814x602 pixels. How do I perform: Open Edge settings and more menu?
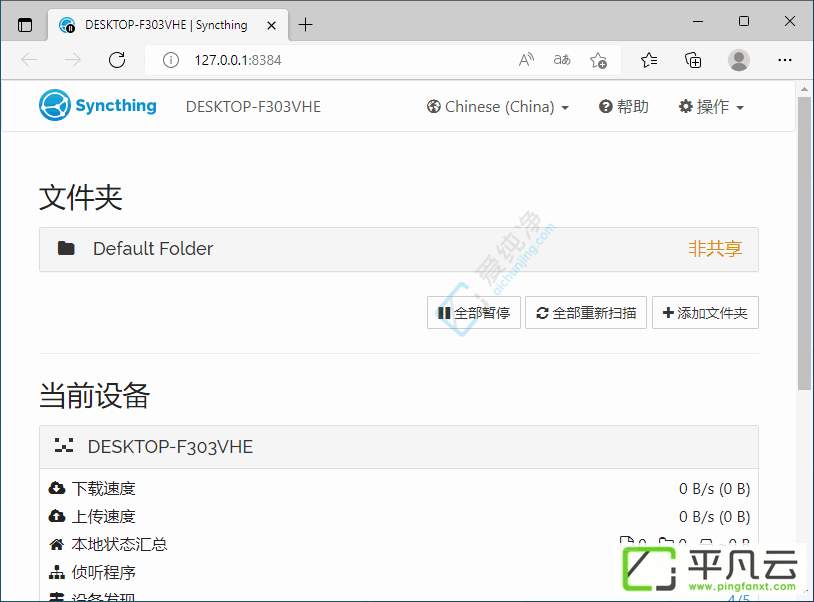(x=784, y=60)
